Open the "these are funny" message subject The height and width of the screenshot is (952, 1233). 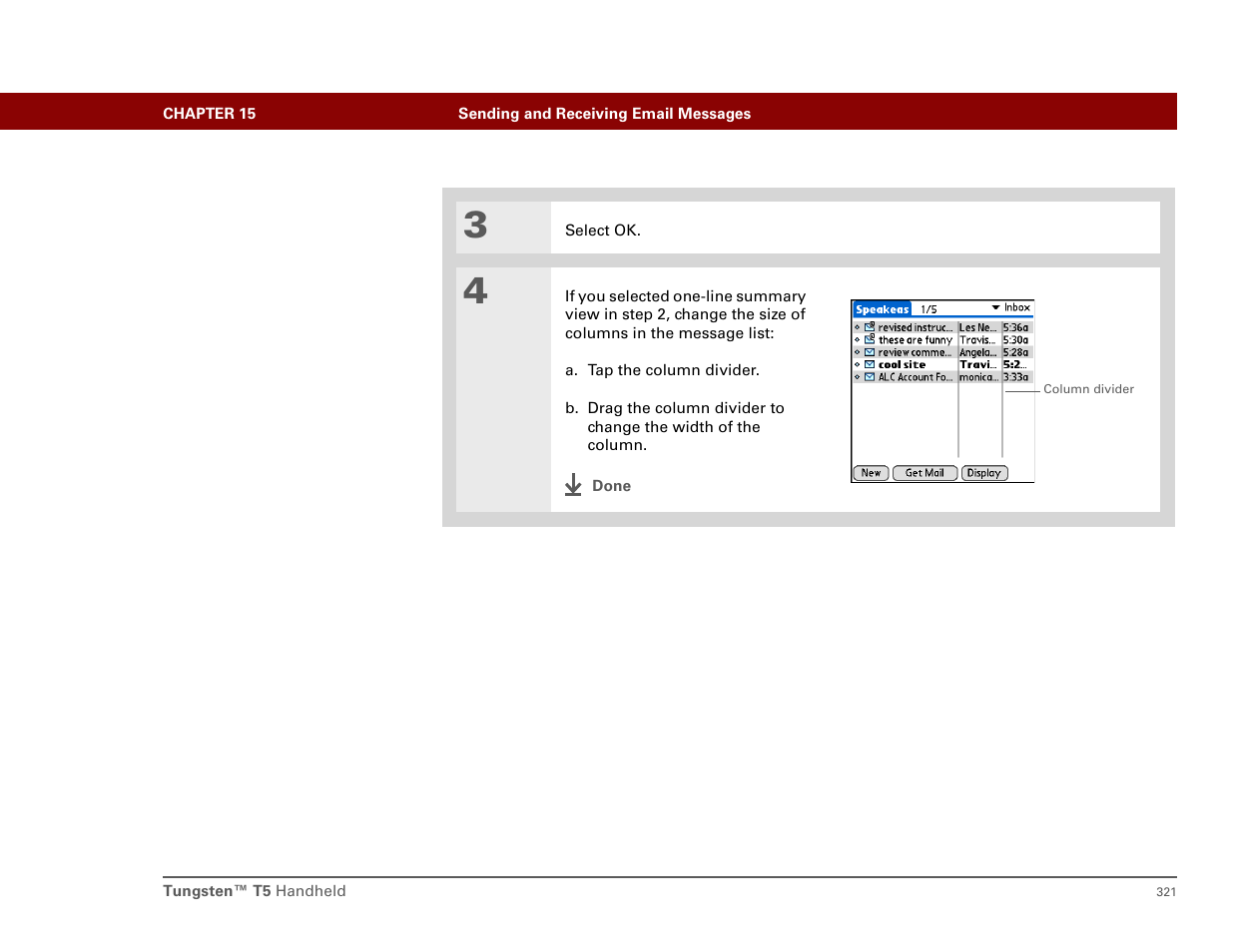[916, 340]
